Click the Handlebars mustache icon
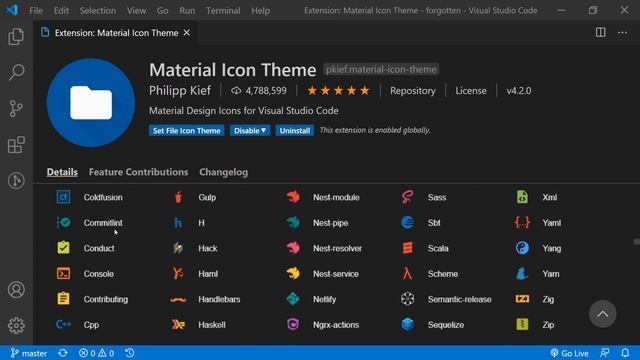 [178, 300]
